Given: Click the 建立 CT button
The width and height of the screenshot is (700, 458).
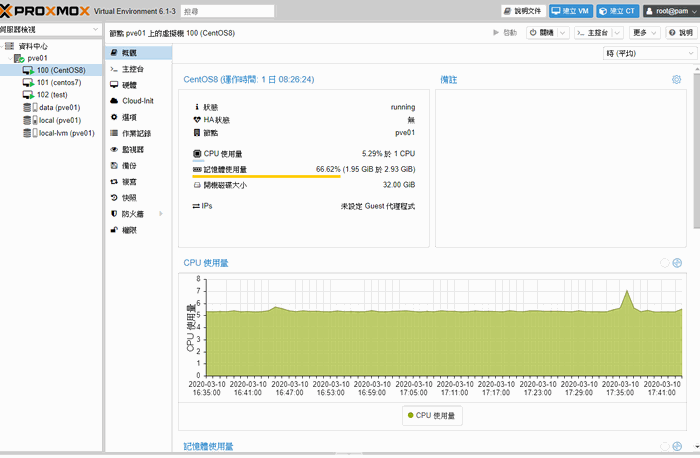Looking at the screenshot, I should 618,11.
